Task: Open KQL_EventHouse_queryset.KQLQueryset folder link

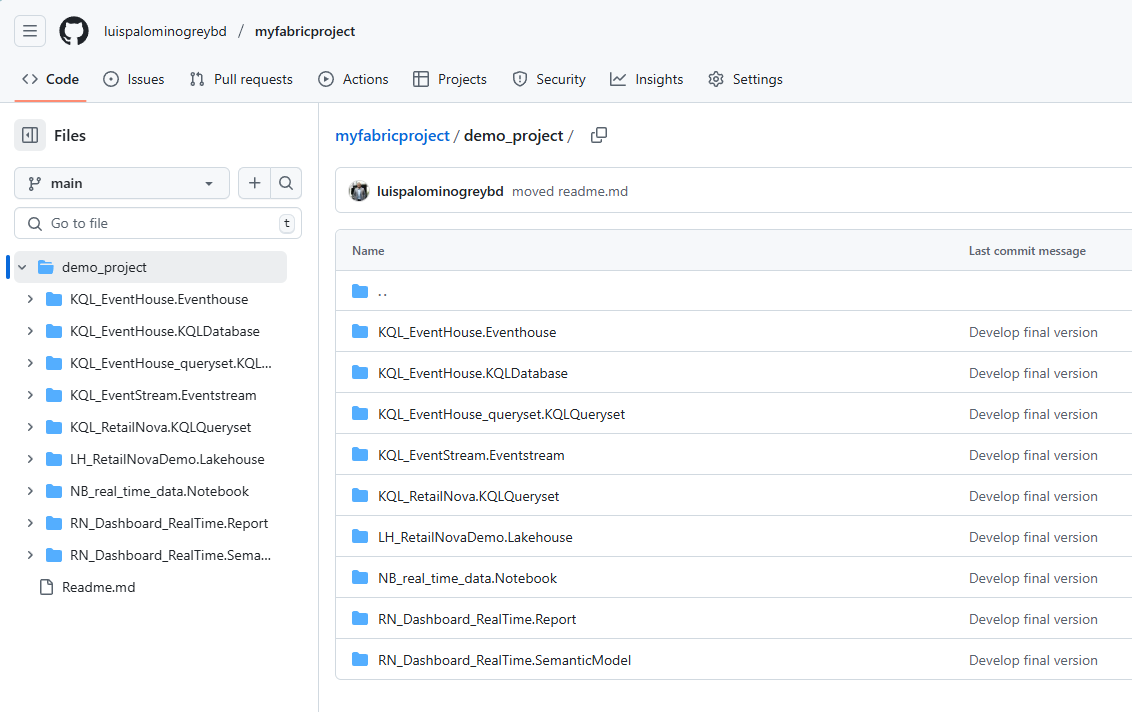Action: 501,414
